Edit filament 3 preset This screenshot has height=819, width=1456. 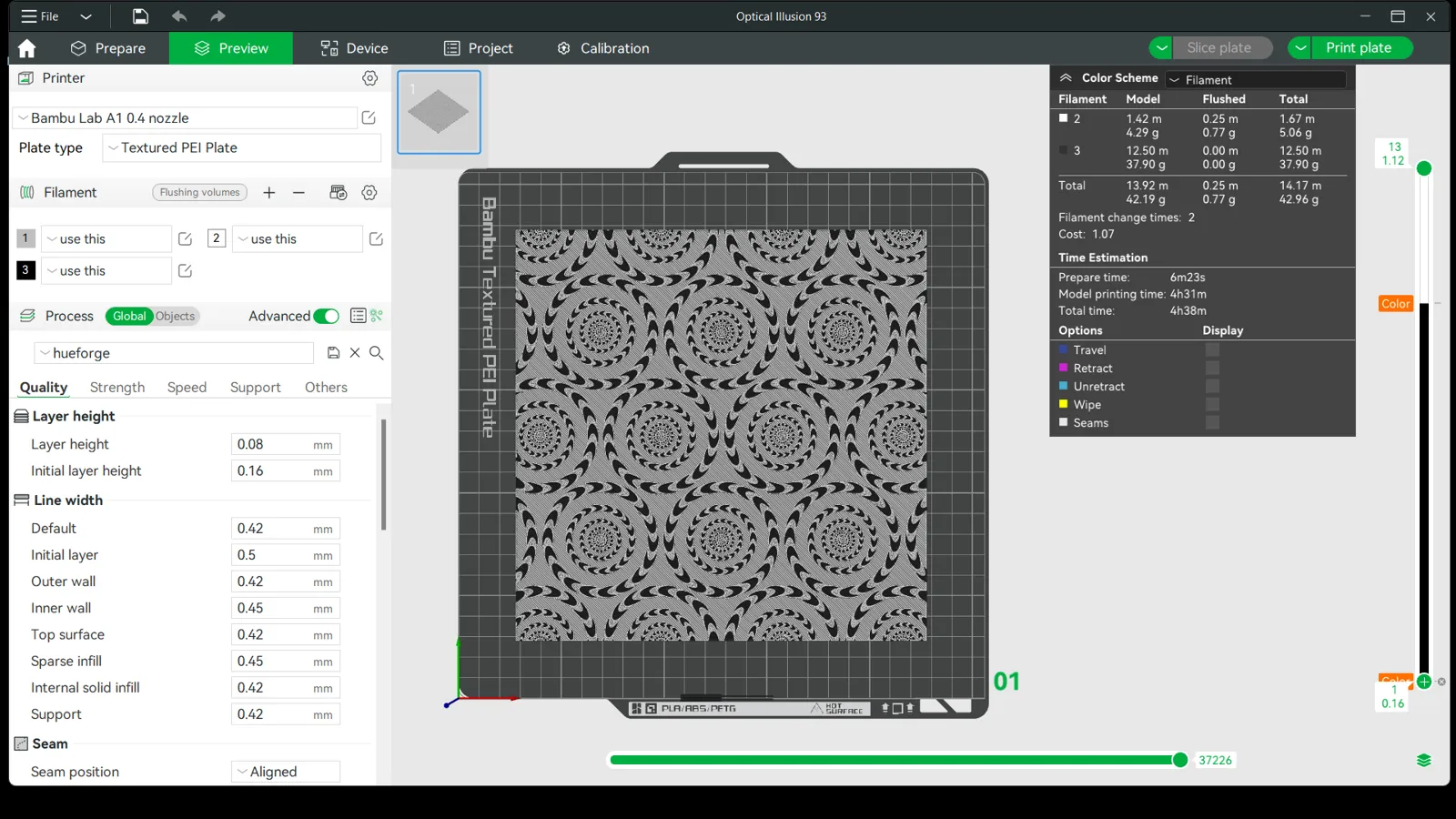185,270
